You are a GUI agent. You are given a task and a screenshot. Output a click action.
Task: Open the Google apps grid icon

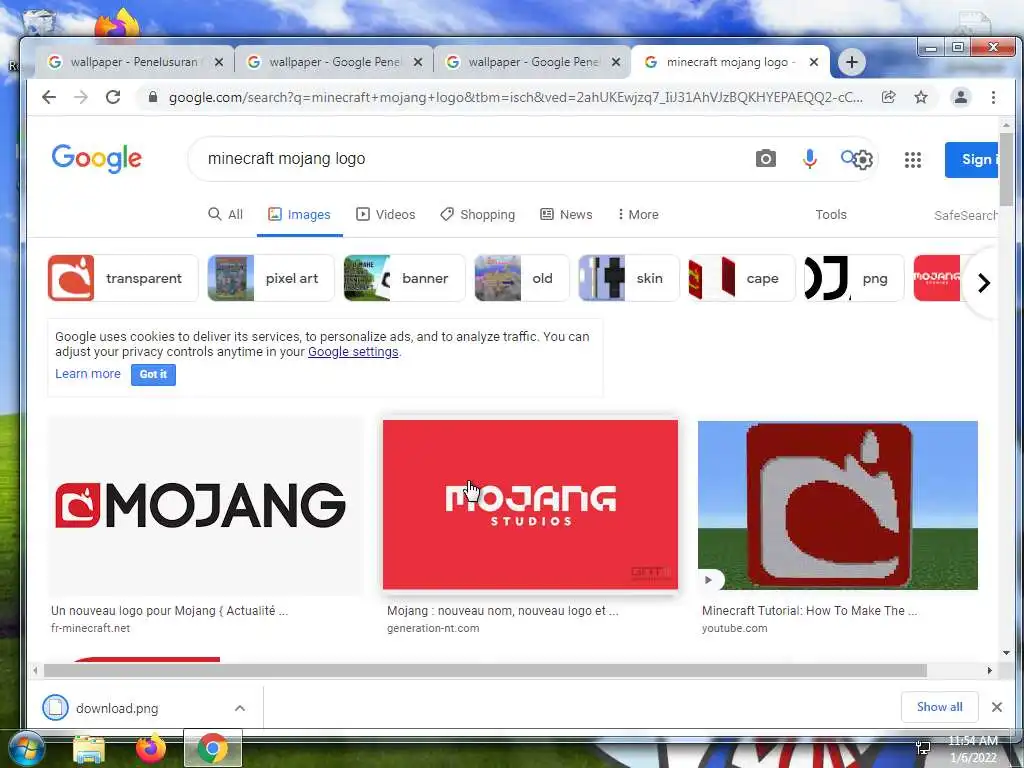click(x=912, y=159)
